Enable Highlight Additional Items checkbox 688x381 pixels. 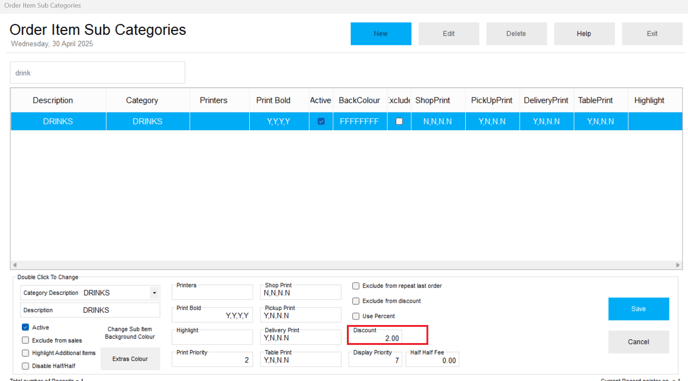tap(25, 353)
